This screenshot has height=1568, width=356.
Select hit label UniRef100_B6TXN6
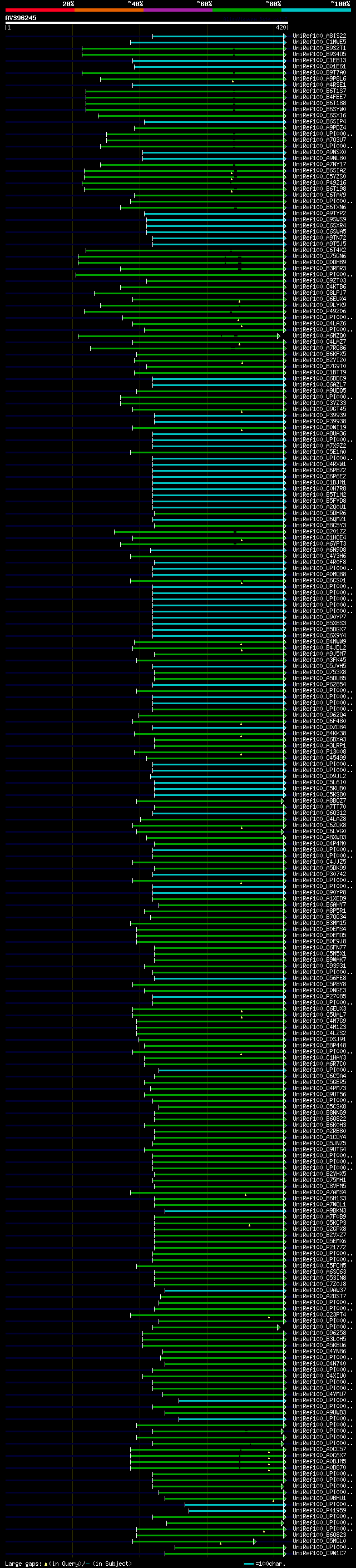[319, 207]
